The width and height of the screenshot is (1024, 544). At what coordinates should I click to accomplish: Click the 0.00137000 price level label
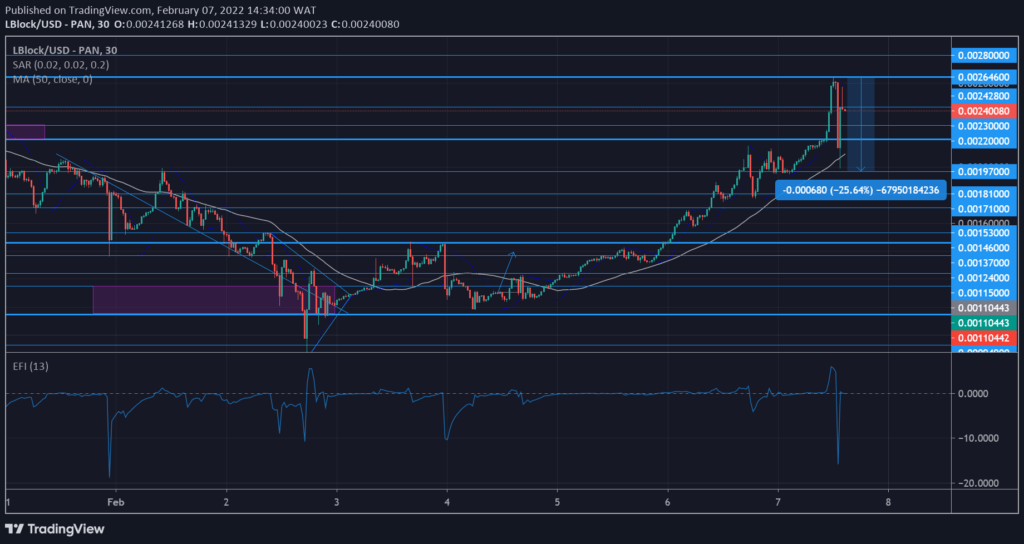pos(983,263)
